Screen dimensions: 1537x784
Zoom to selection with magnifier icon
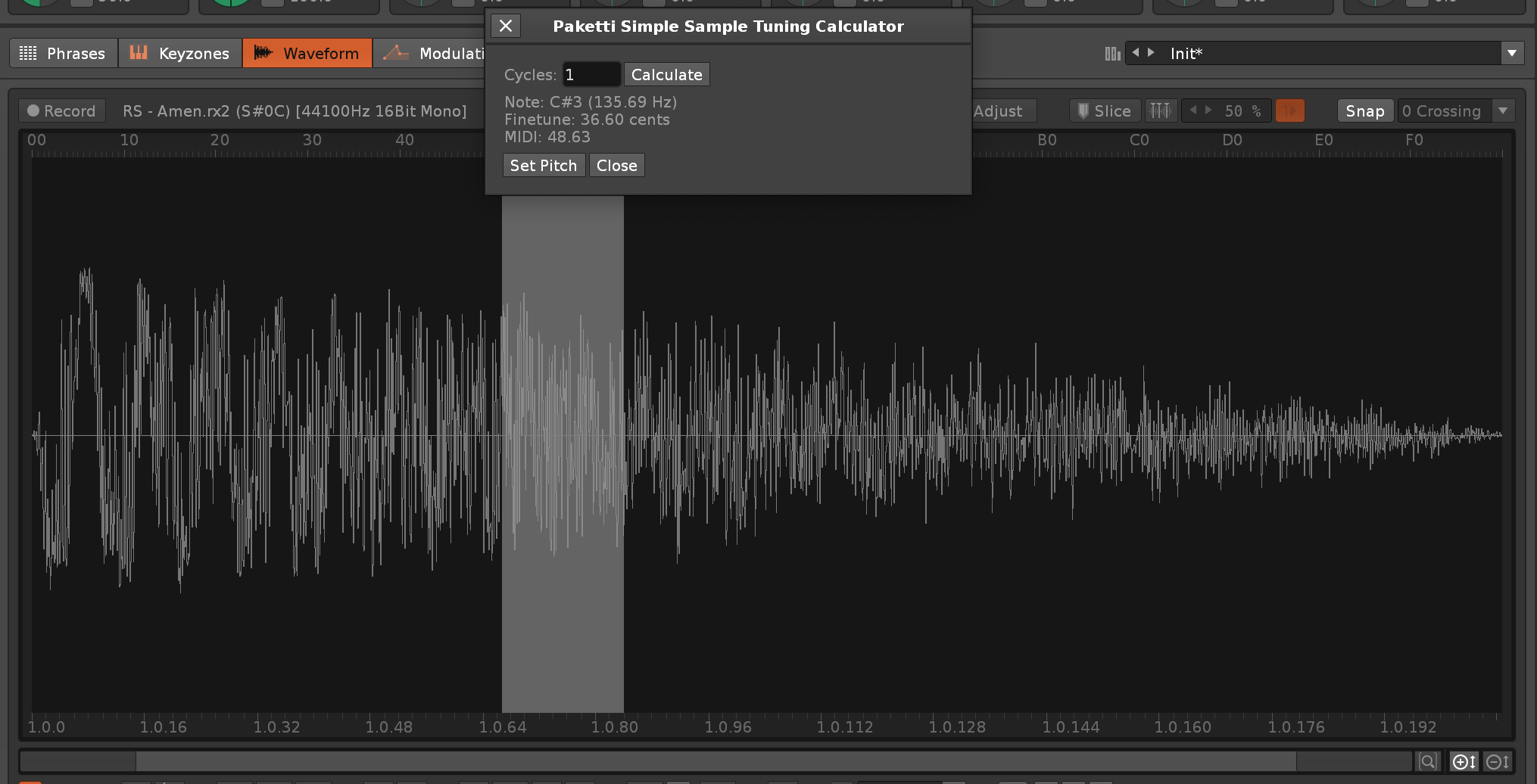pyautogui.click(x=1427, y=761)
